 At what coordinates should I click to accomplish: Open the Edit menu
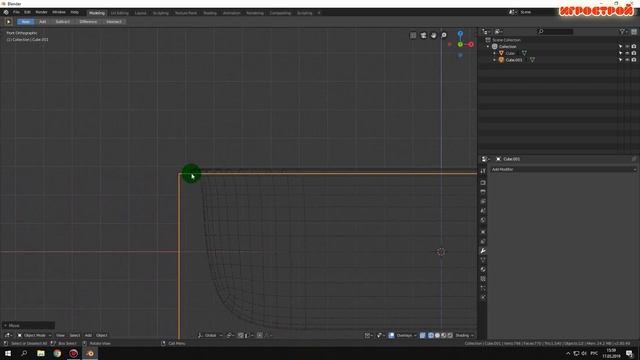[x=27, y=13]
